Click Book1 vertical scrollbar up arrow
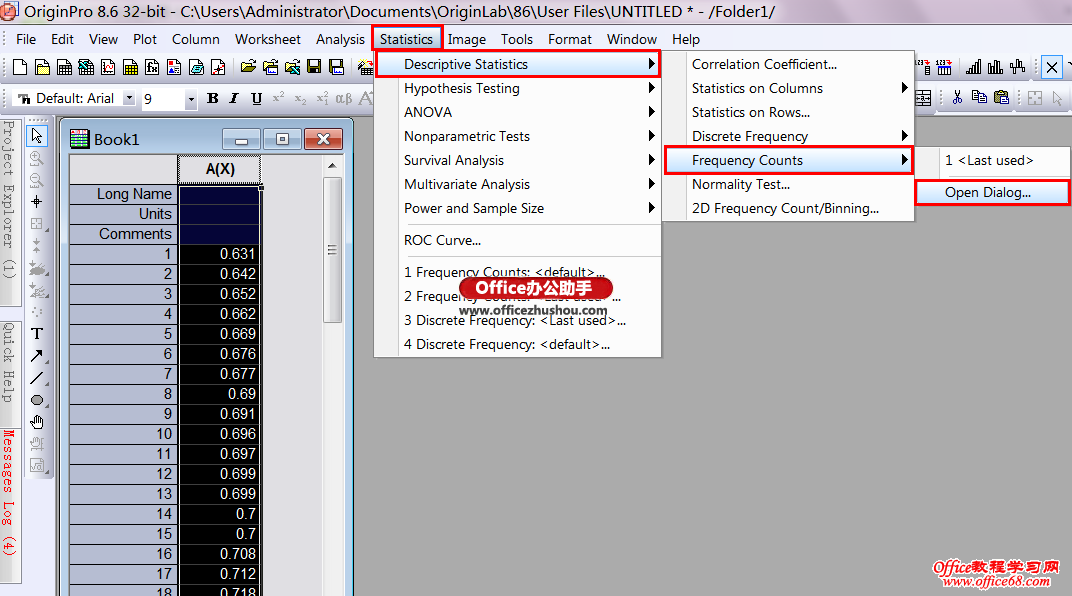 click(332, 165)
